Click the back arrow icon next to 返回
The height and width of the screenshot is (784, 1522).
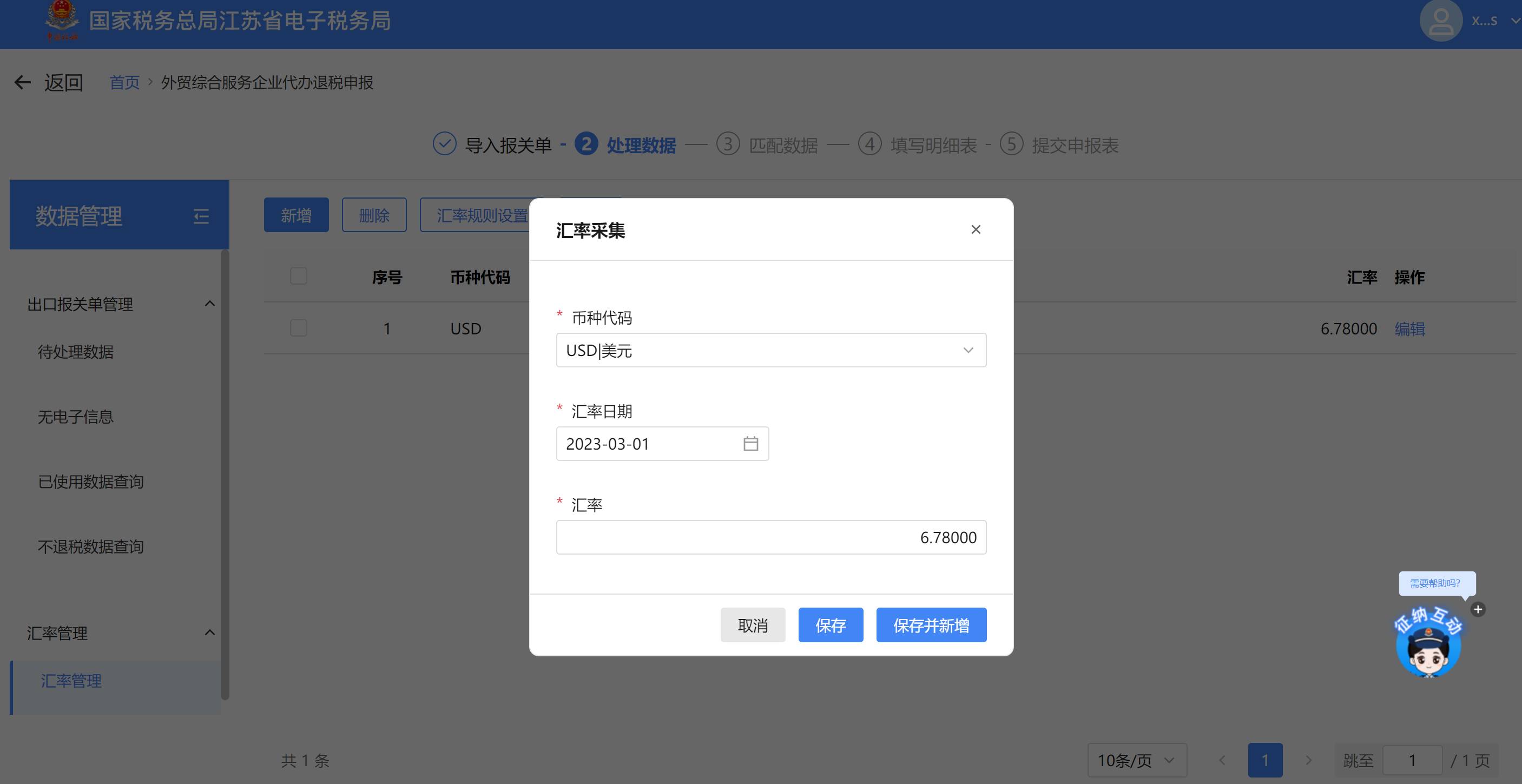[22, 82]
